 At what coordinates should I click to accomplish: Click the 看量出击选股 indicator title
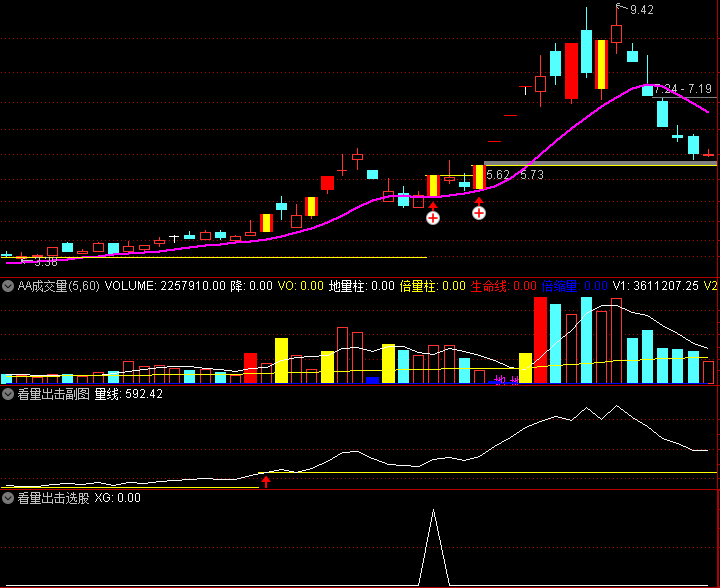tap(53, 498)
